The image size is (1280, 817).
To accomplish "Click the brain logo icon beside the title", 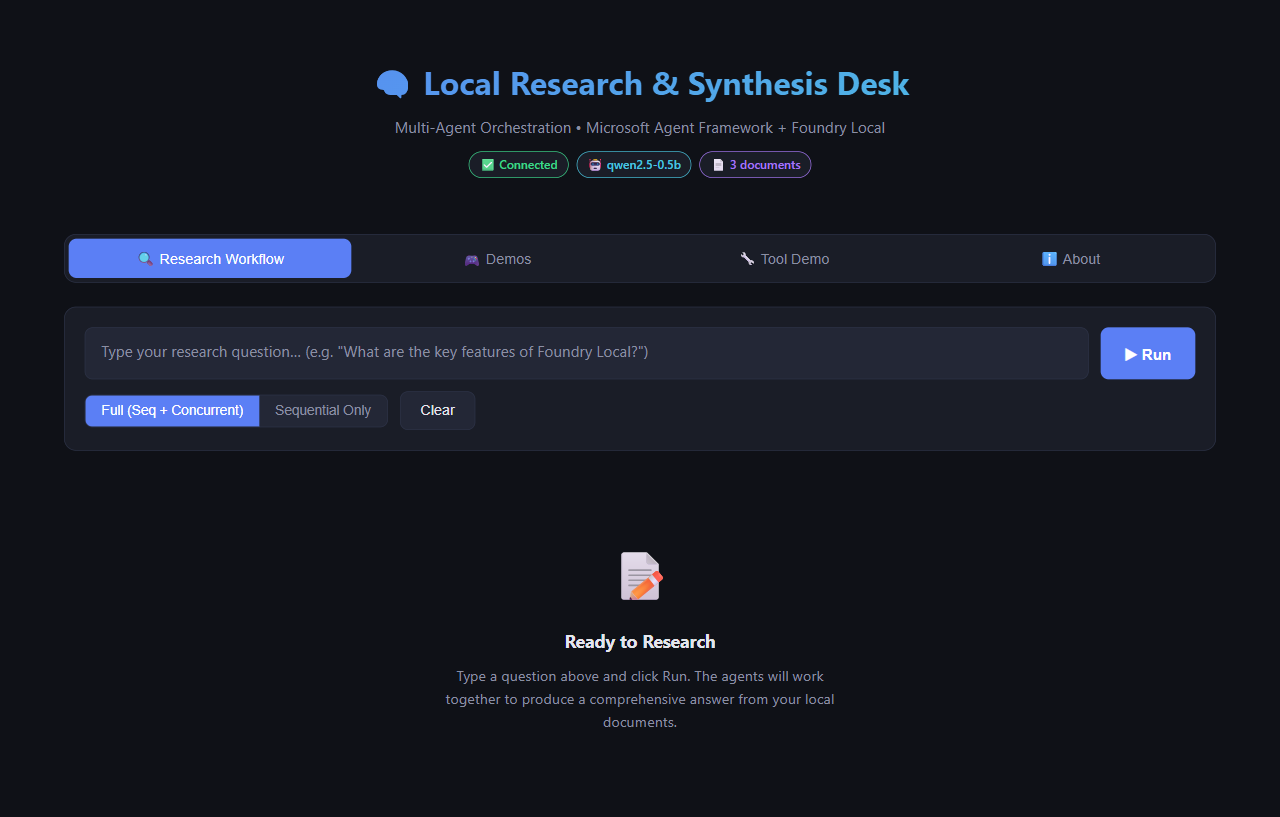I will 392,84.
